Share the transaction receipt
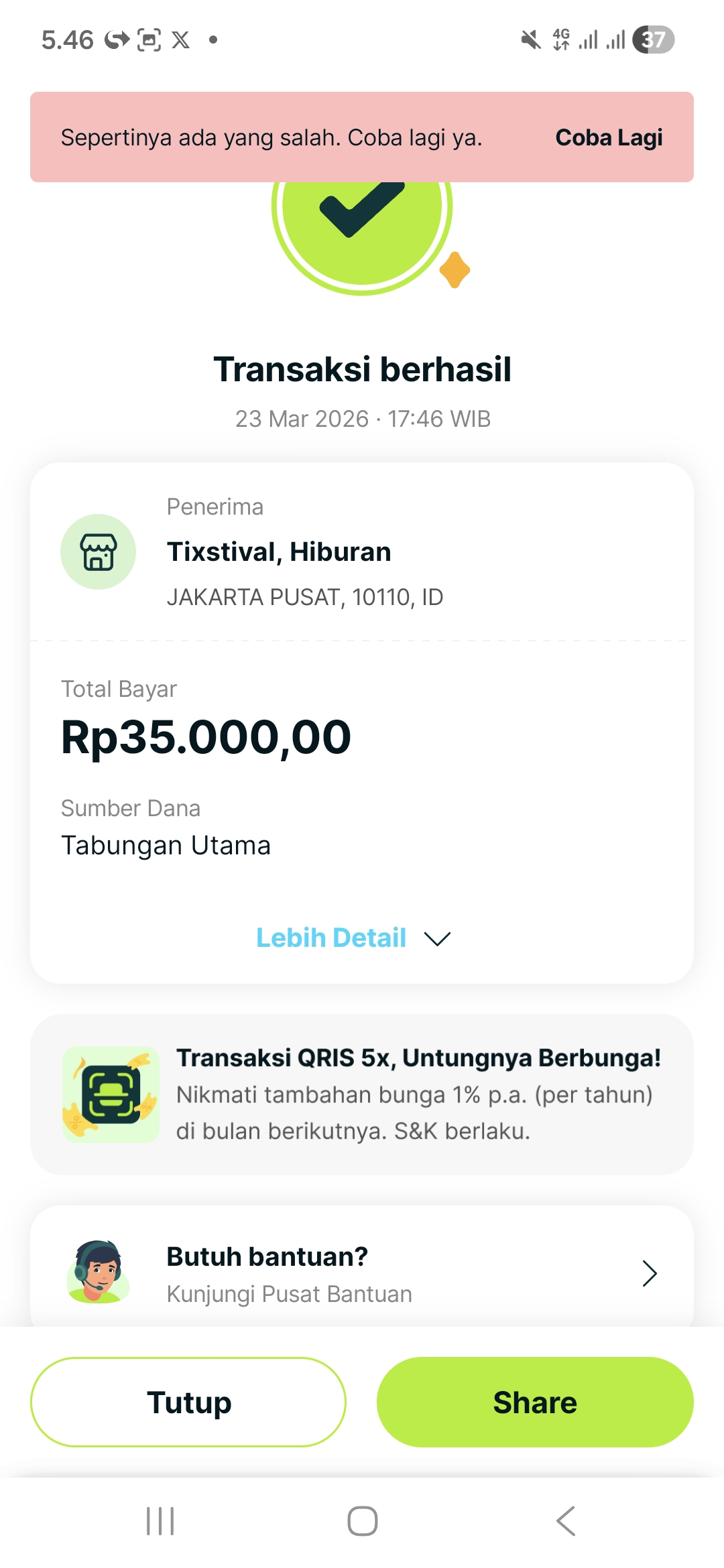This screenshot has width=724, height=1568. point(535,1402)
